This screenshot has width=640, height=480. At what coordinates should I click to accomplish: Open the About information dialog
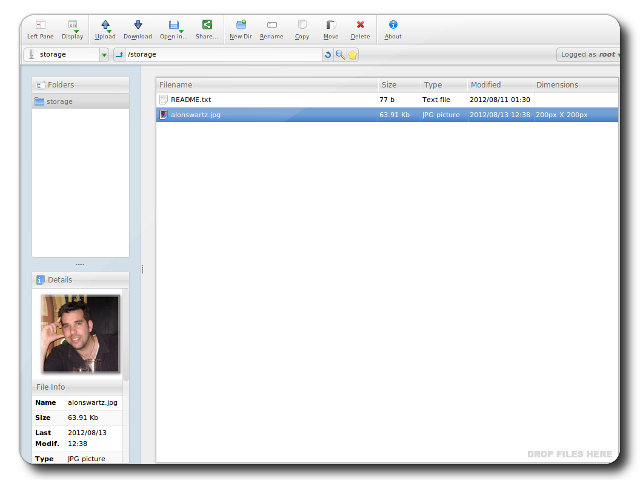pos(393,27)
